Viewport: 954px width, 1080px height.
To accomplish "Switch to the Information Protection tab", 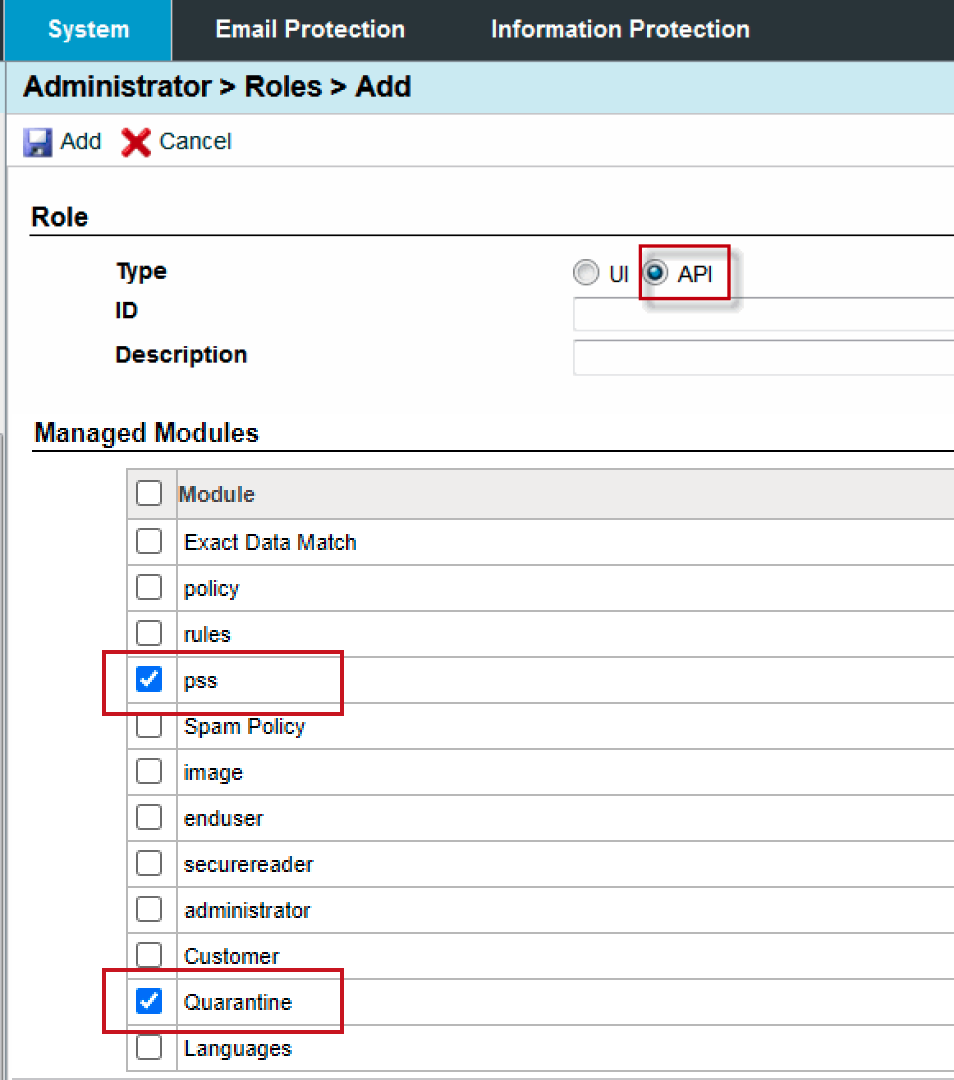I will click(620, 30).
